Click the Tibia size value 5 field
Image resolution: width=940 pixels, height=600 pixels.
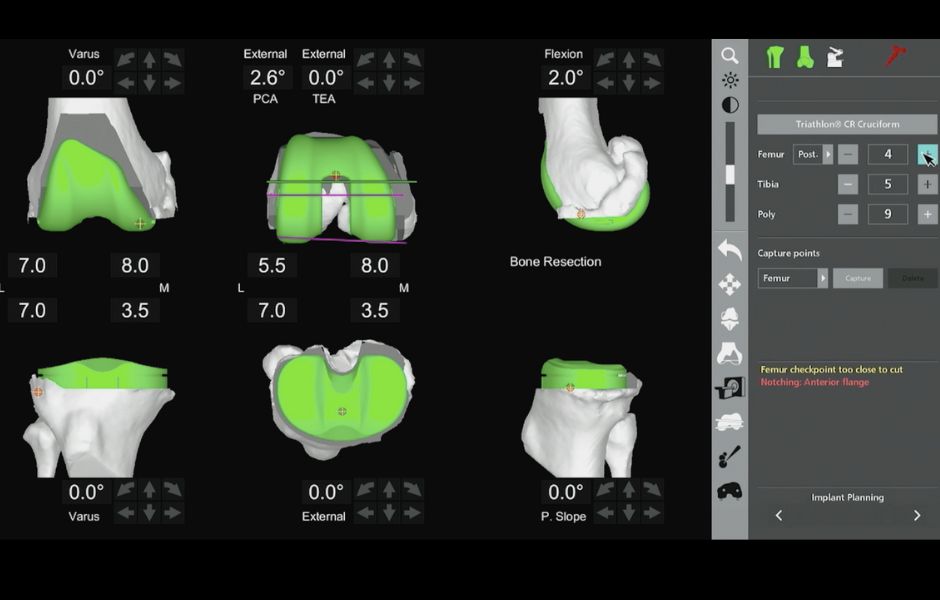888,185
